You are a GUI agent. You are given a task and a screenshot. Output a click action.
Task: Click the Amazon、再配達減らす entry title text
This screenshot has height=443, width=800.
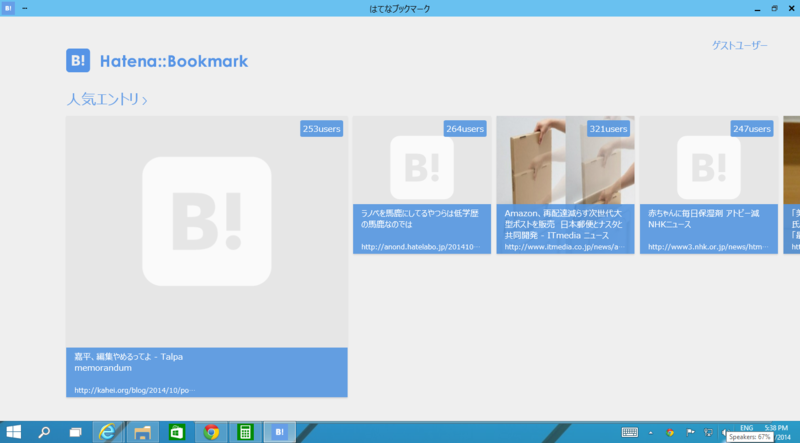pyautogui.click(x=563, y=224)
